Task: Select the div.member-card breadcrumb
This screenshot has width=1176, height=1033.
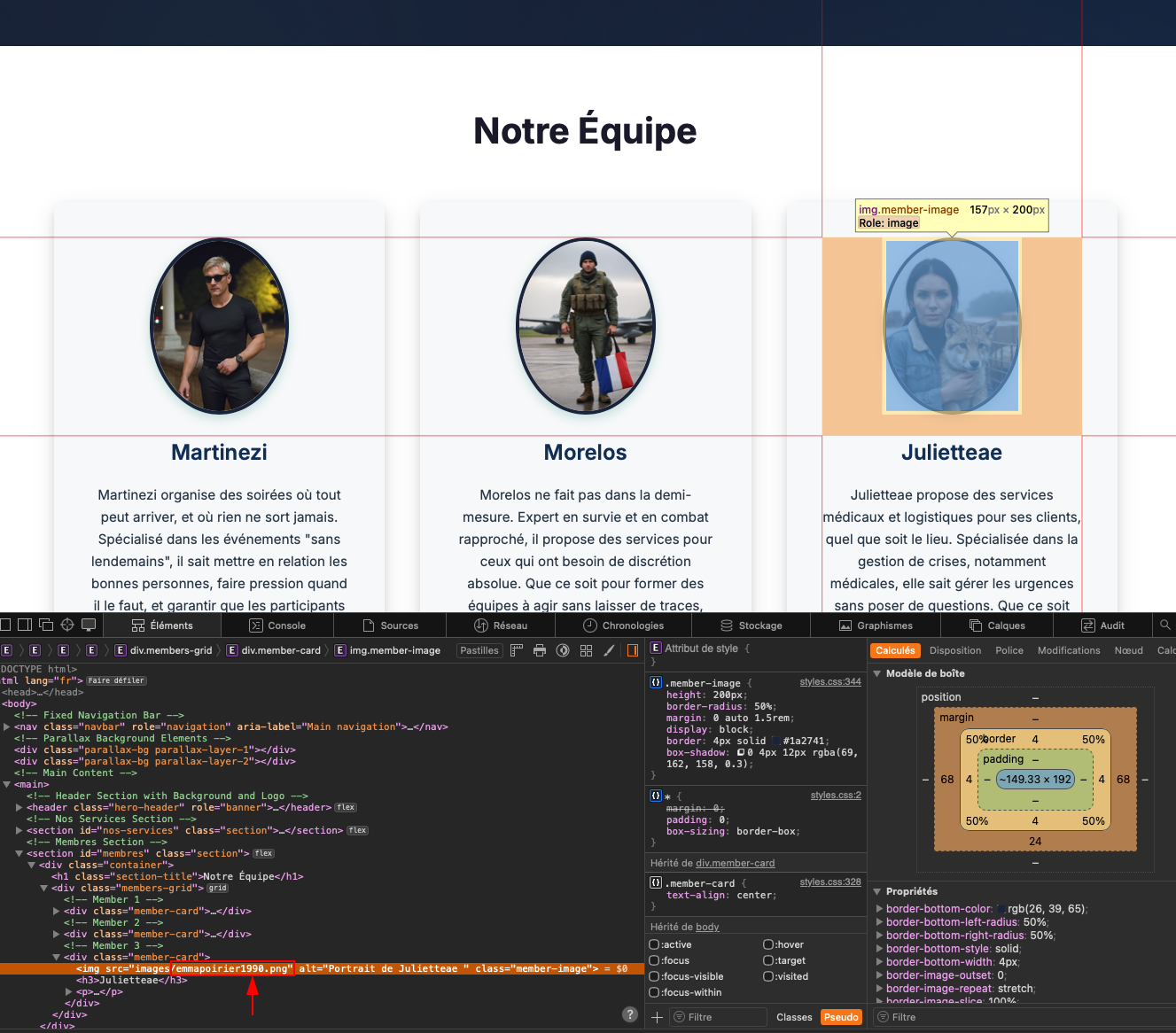Action: click(x=274, y=650)
